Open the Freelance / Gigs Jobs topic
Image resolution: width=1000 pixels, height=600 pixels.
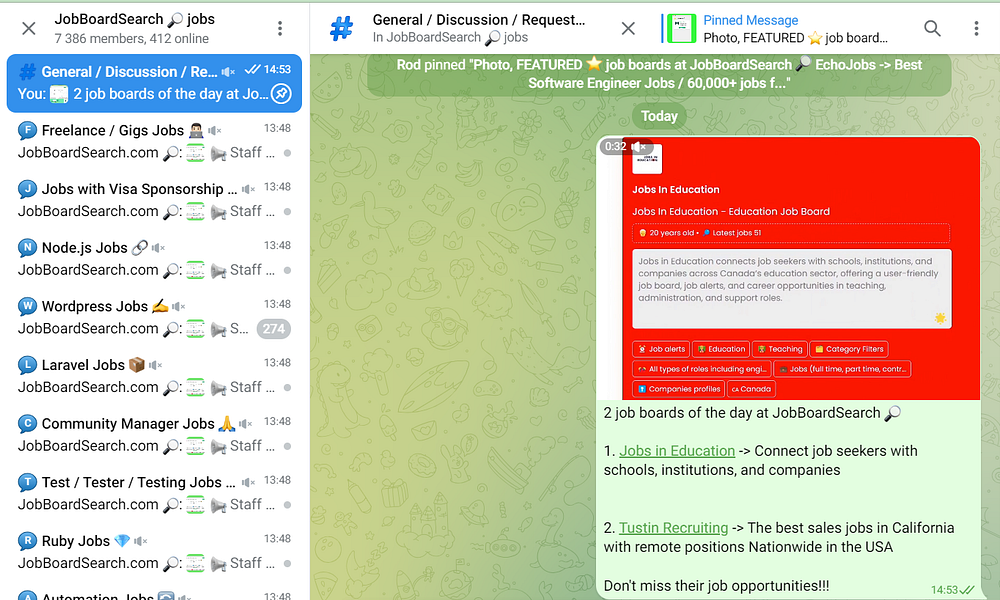[154, 142]
